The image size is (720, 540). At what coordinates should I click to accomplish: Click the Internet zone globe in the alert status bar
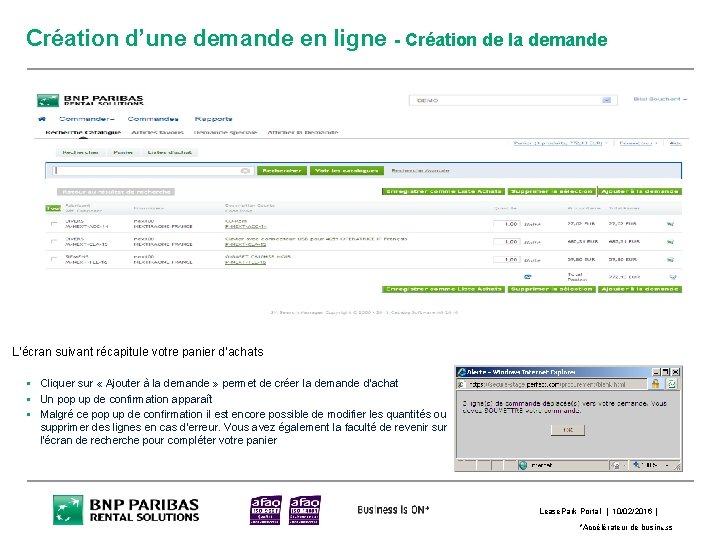pyautogui.click(x=523, y=465)
